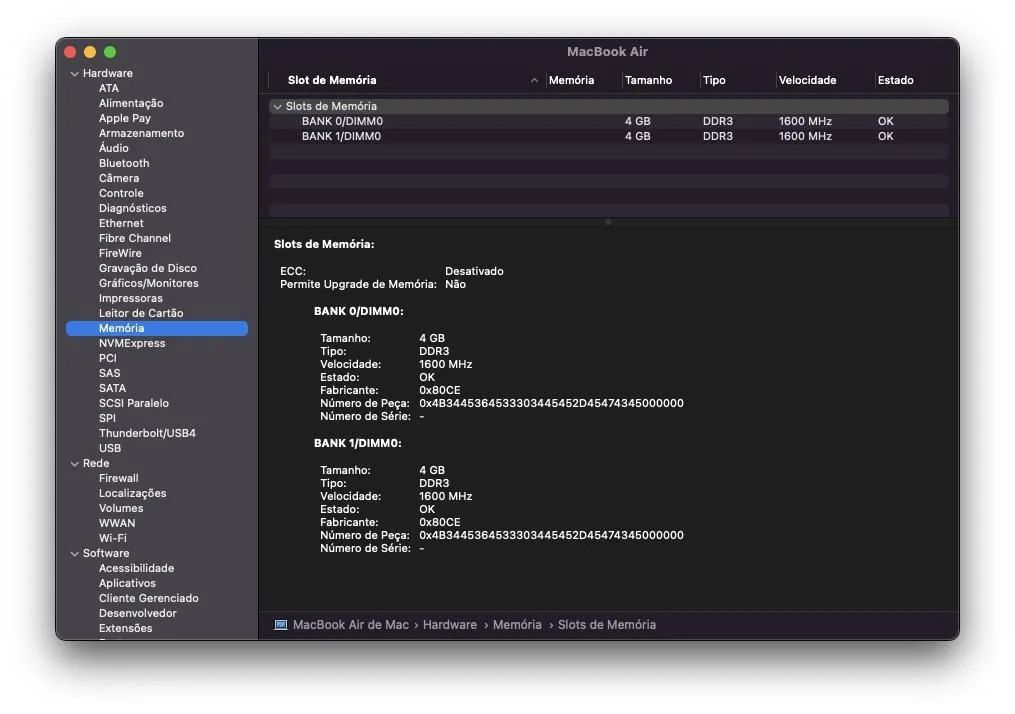The width and height of the screenshot is (1015, 714).
Task: Click the first Número de Peça value
Action: [551, 403]
